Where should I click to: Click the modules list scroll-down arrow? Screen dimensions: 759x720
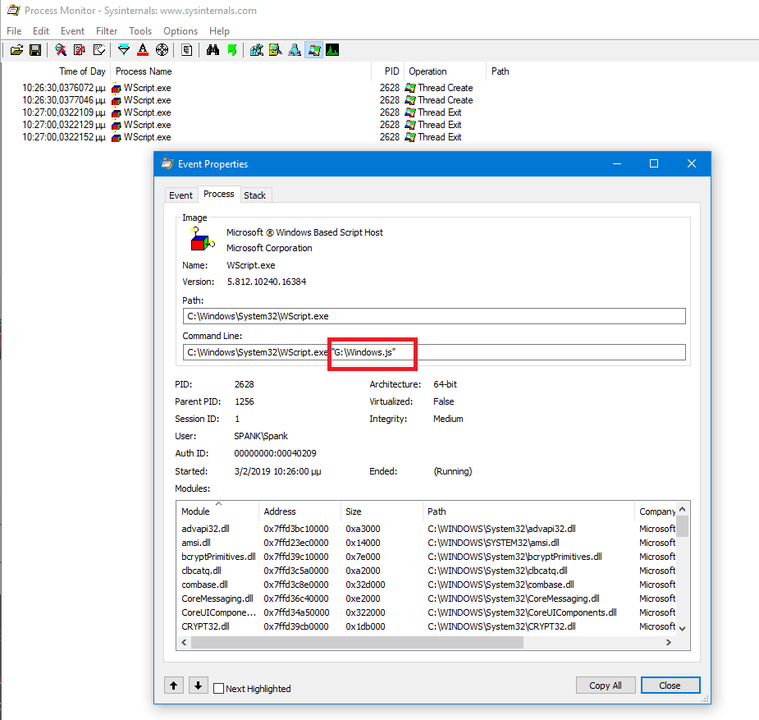coord(682,628)
